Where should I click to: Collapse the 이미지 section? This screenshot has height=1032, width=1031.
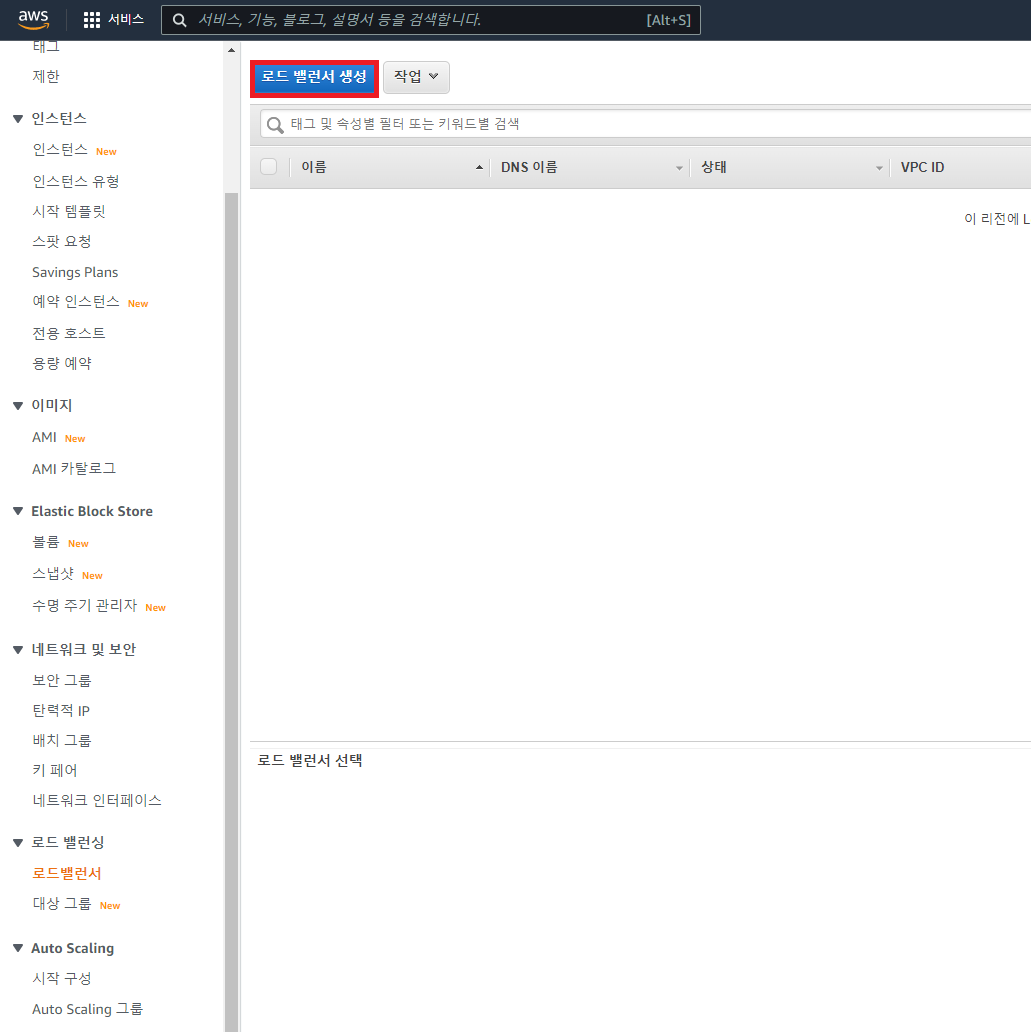pos(18,405)
